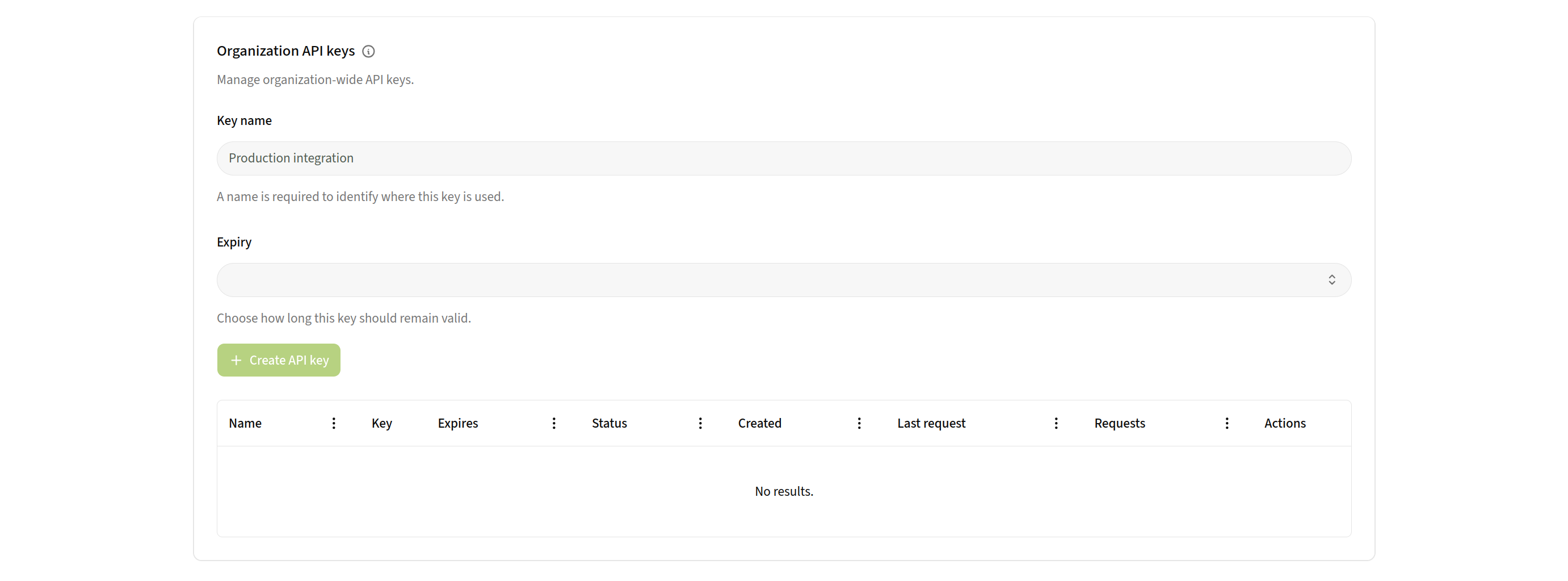Open the Status column options menu
Viewport: 1568px width, 581px height.
coord(701,423)
